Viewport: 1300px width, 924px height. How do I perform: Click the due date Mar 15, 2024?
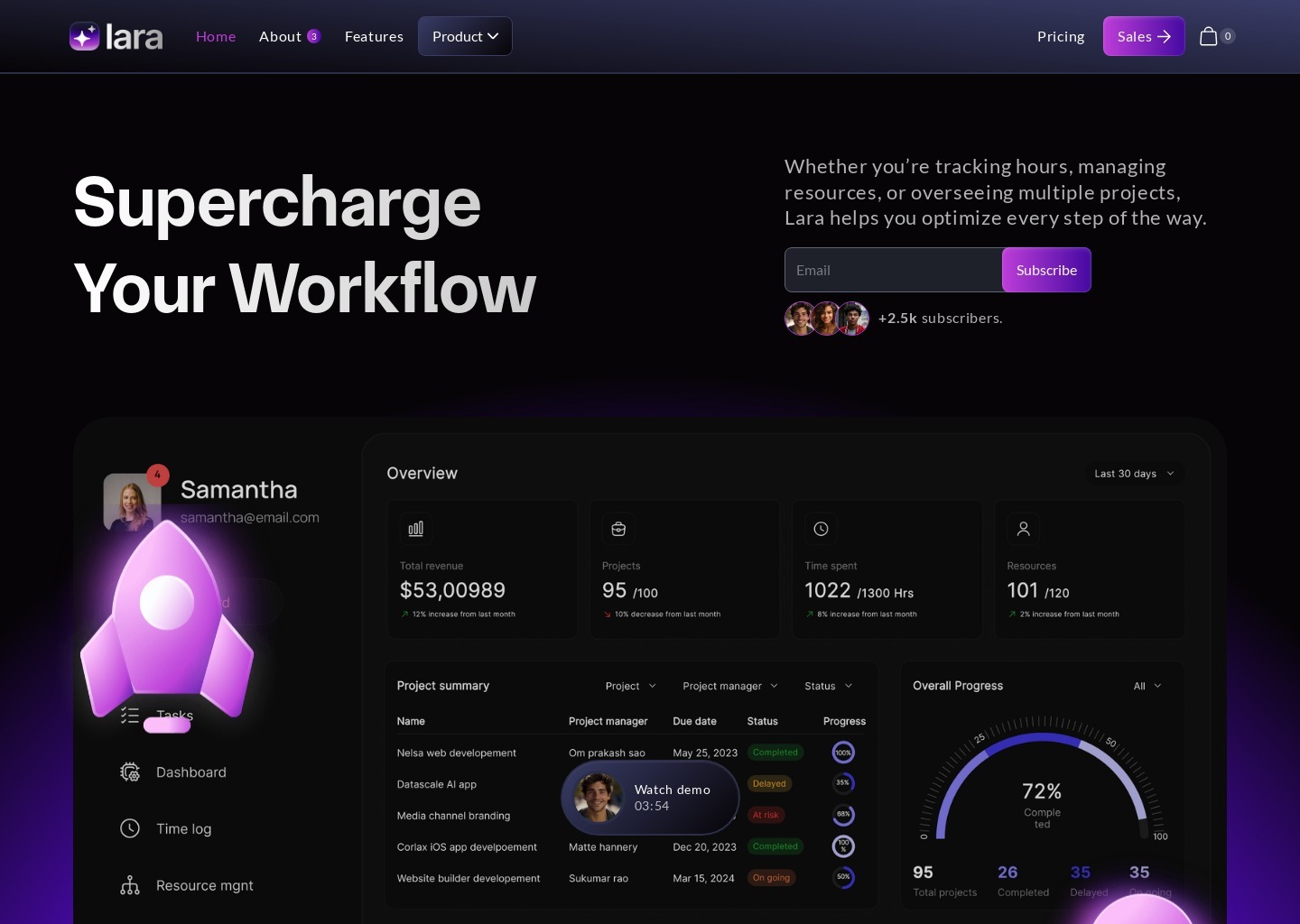click(x=704, y=878)
